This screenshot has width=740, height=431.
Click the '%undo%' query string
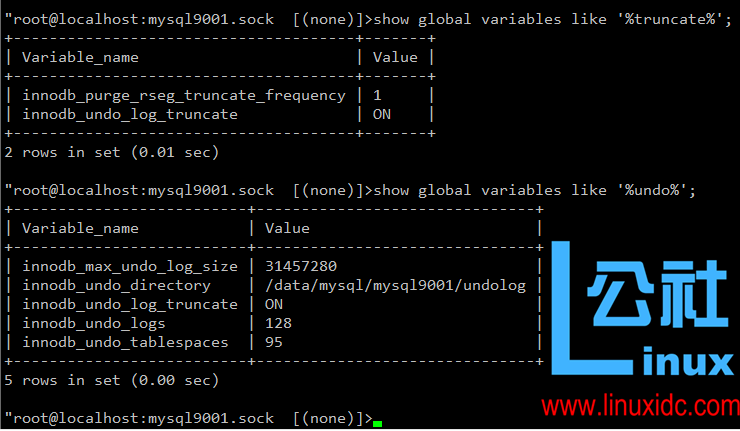tap(652, 190)
